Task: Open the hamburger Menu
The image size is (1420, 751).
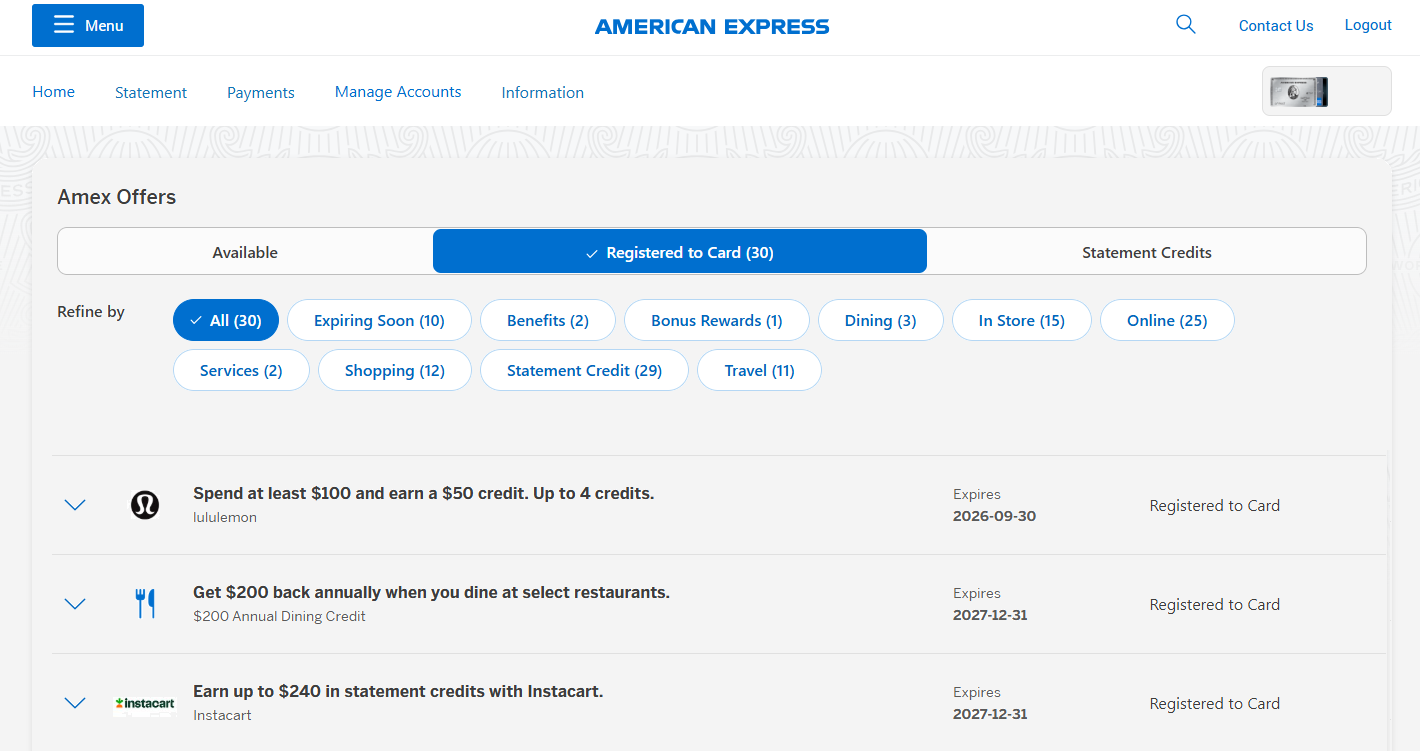Action: click(x=87, y=25)
